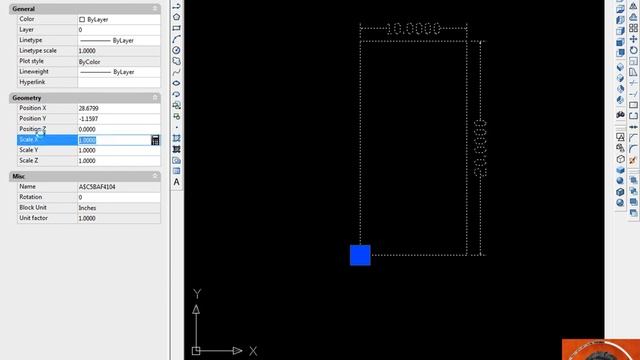Select the Extend modify tool

pyautogui.click(x=633, y=94)
